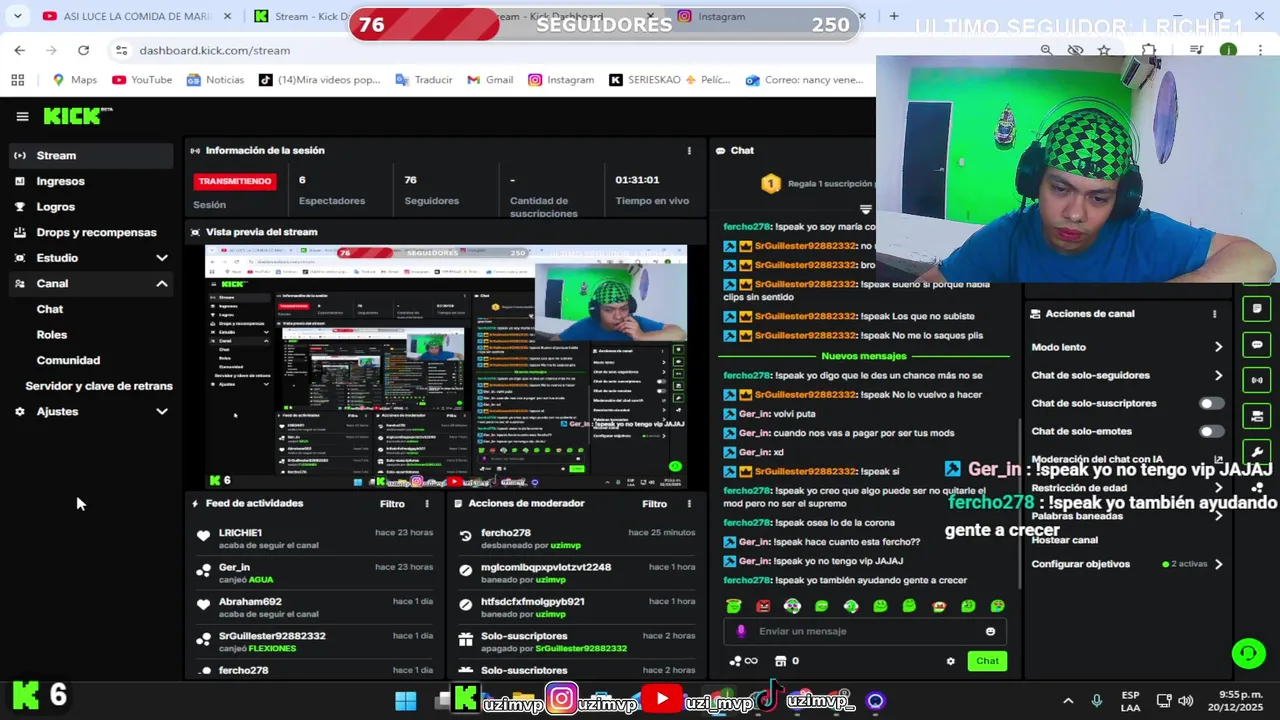This screenshot has width=1280, height=720.
Task: Open Filtro in Feed de actividades
Action: (392, 504)
